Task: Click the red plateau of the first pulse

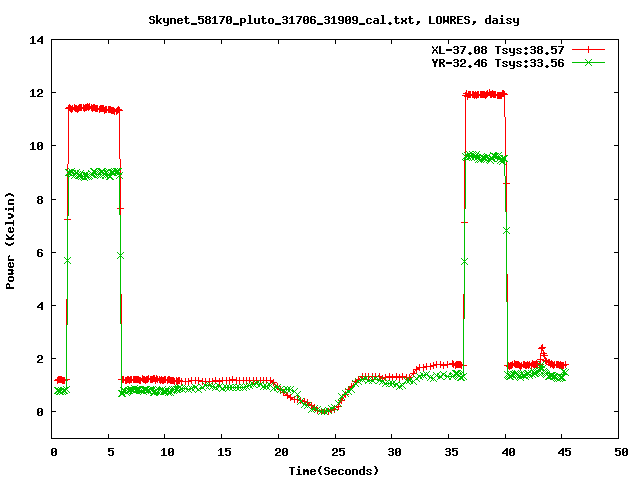Action: click(93, 108)
